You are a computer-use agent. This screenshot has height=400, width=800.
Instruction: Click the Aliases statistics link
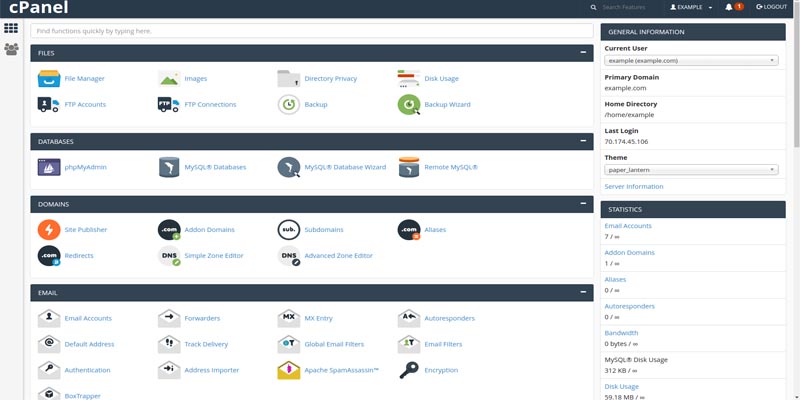click(x=615, y=280)
